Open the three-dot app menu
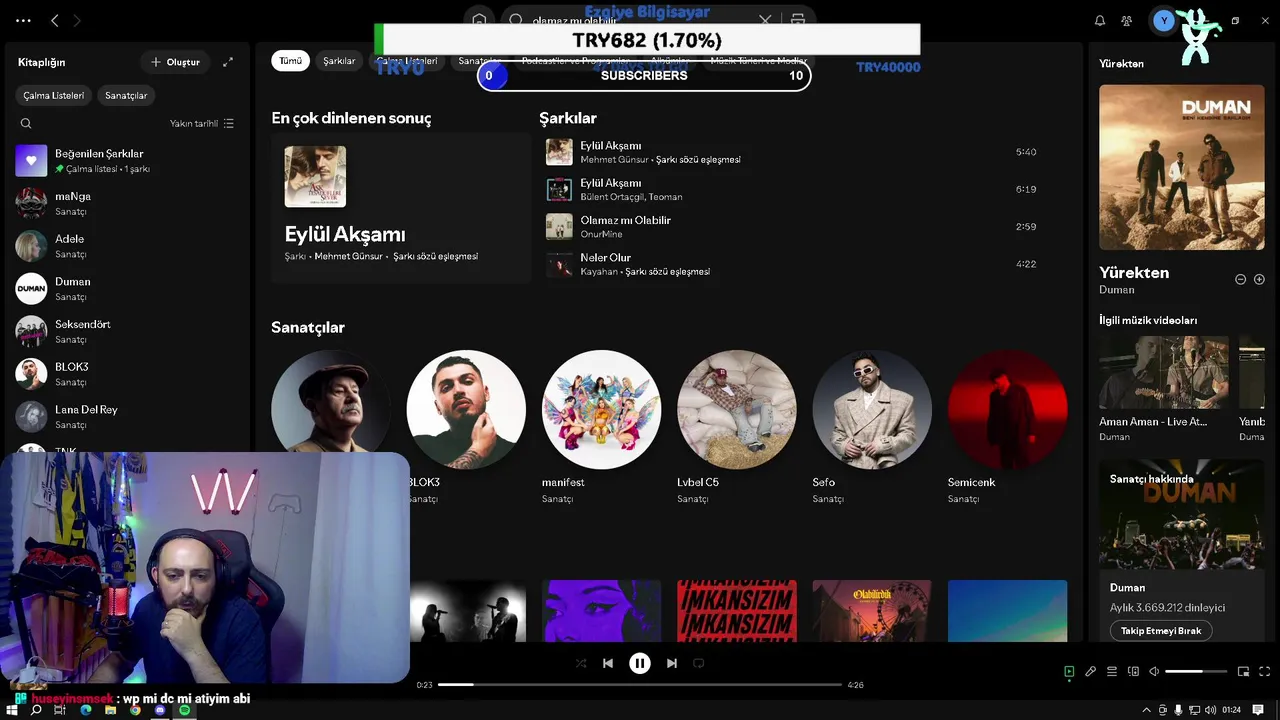The width and height of the screenshot is (1280, 720). tap(23, 20)
